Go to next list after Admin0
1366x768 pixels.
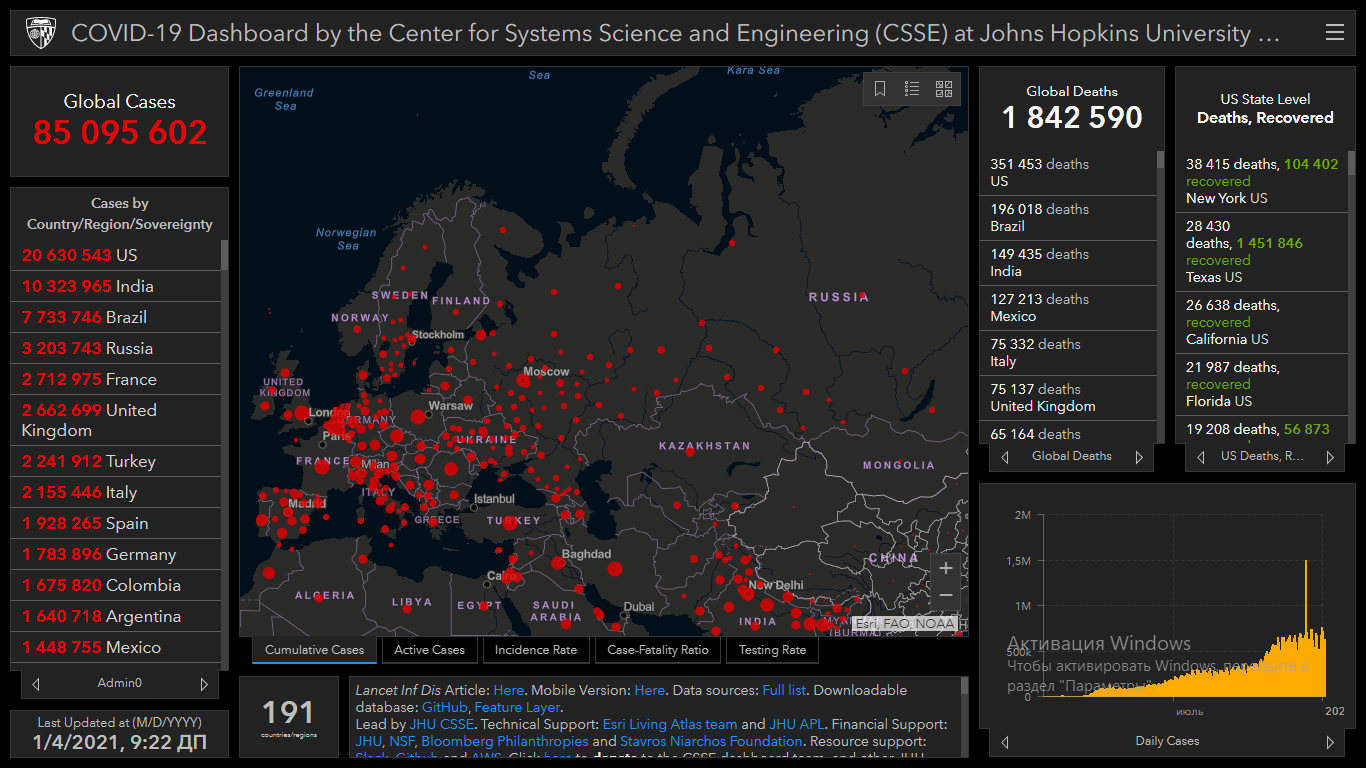click(204, 684)
